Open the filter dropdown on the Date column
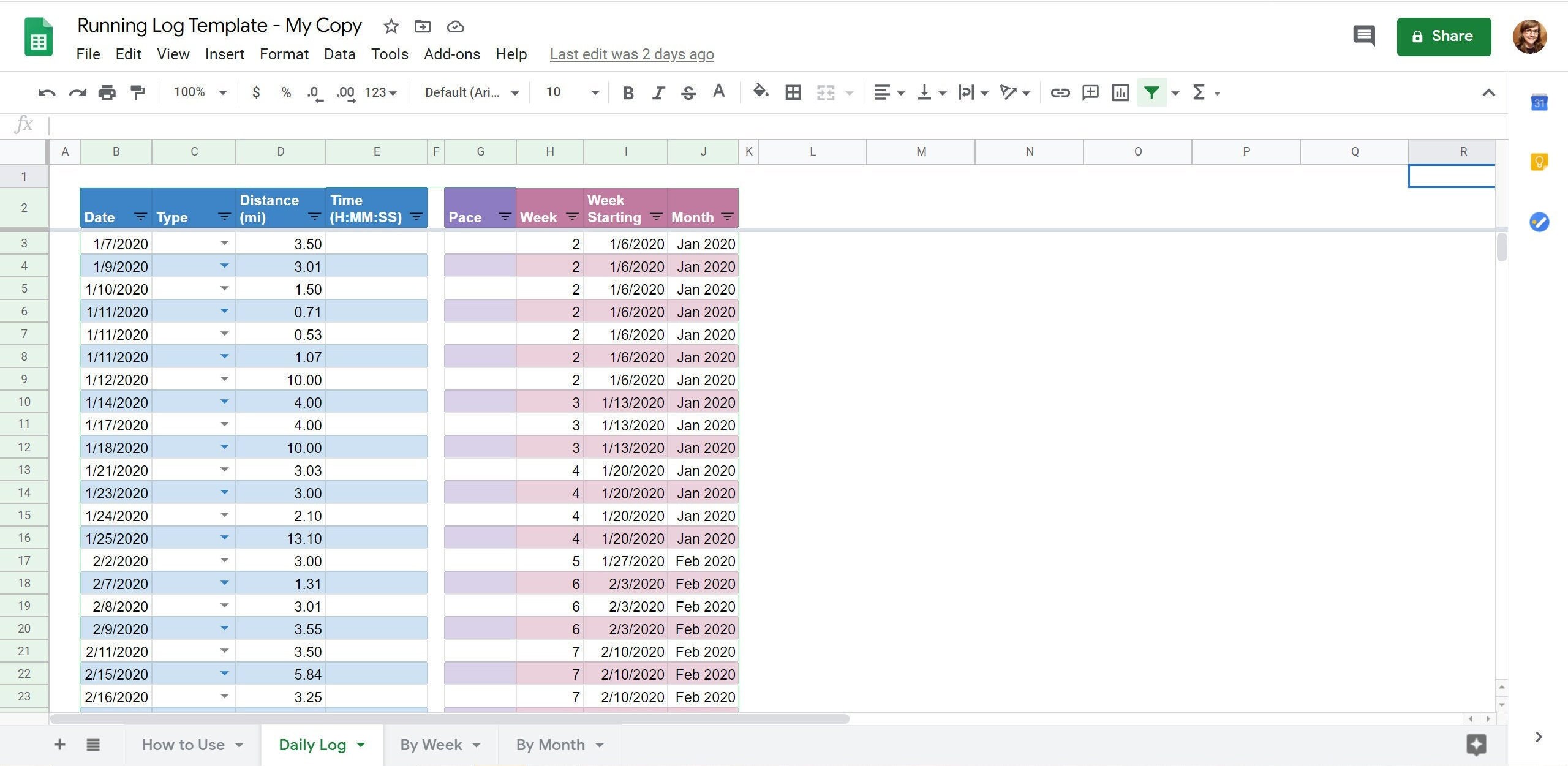 pyautogui.click(x=140, y=217)
